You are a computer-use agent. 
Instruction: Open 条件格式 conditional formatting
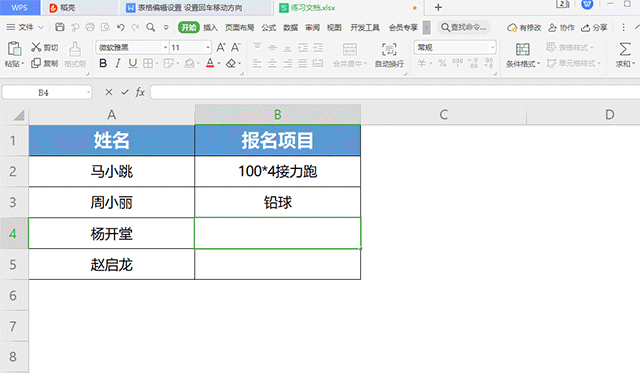523,55
